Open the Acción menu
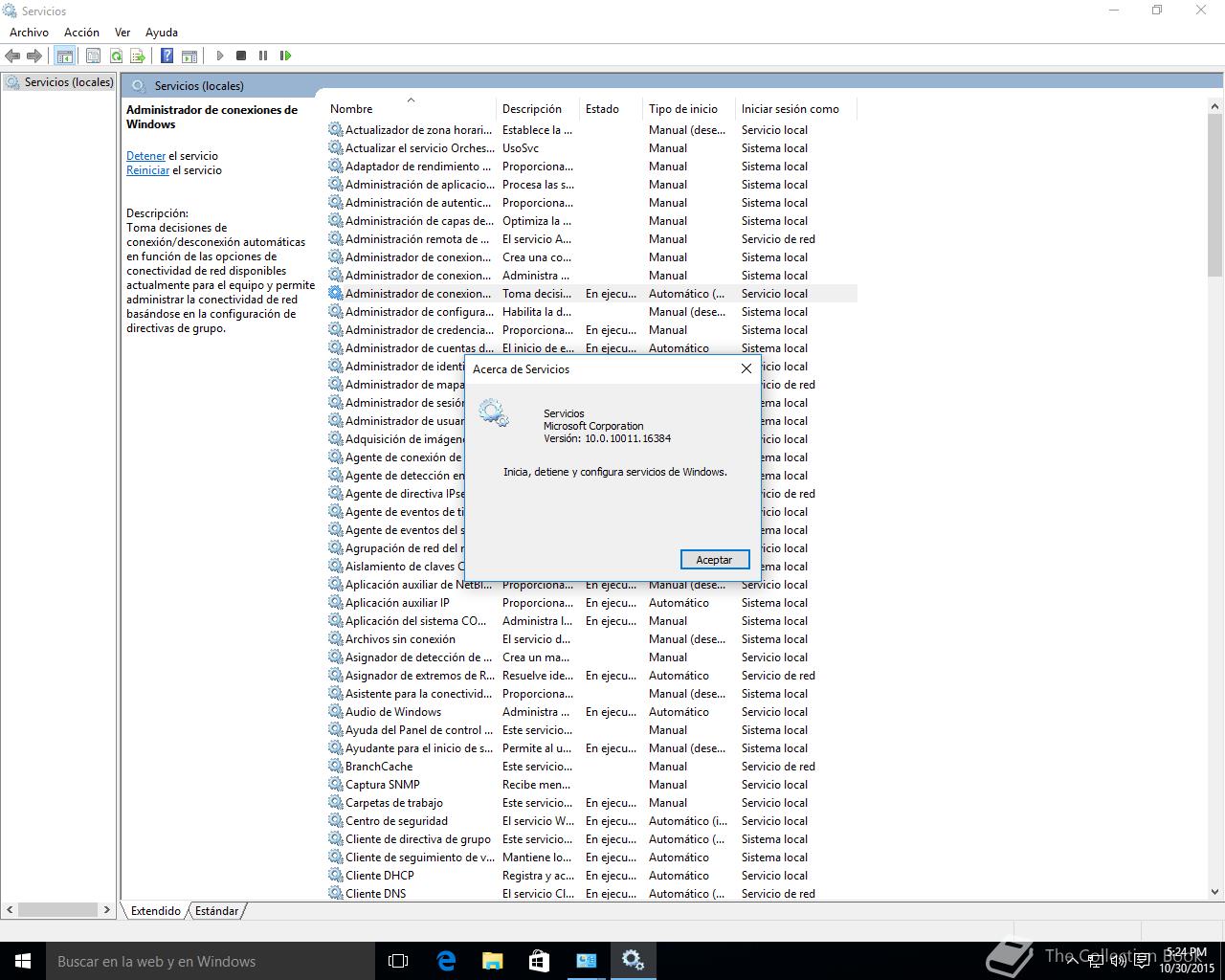This screenshot has width=1225, height=980. [x=81, y=32]
